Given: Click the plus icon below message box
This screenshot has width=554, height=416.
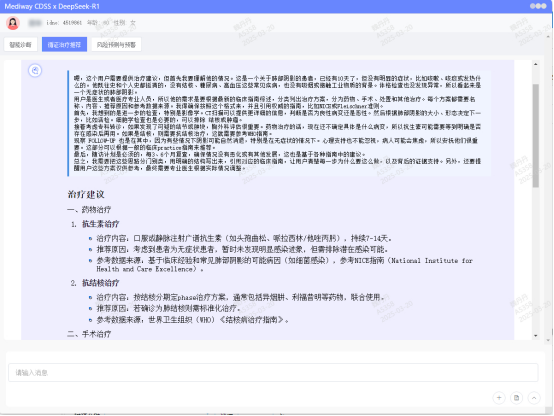Looking at the screenshot, I should click(x=499, y=398).
